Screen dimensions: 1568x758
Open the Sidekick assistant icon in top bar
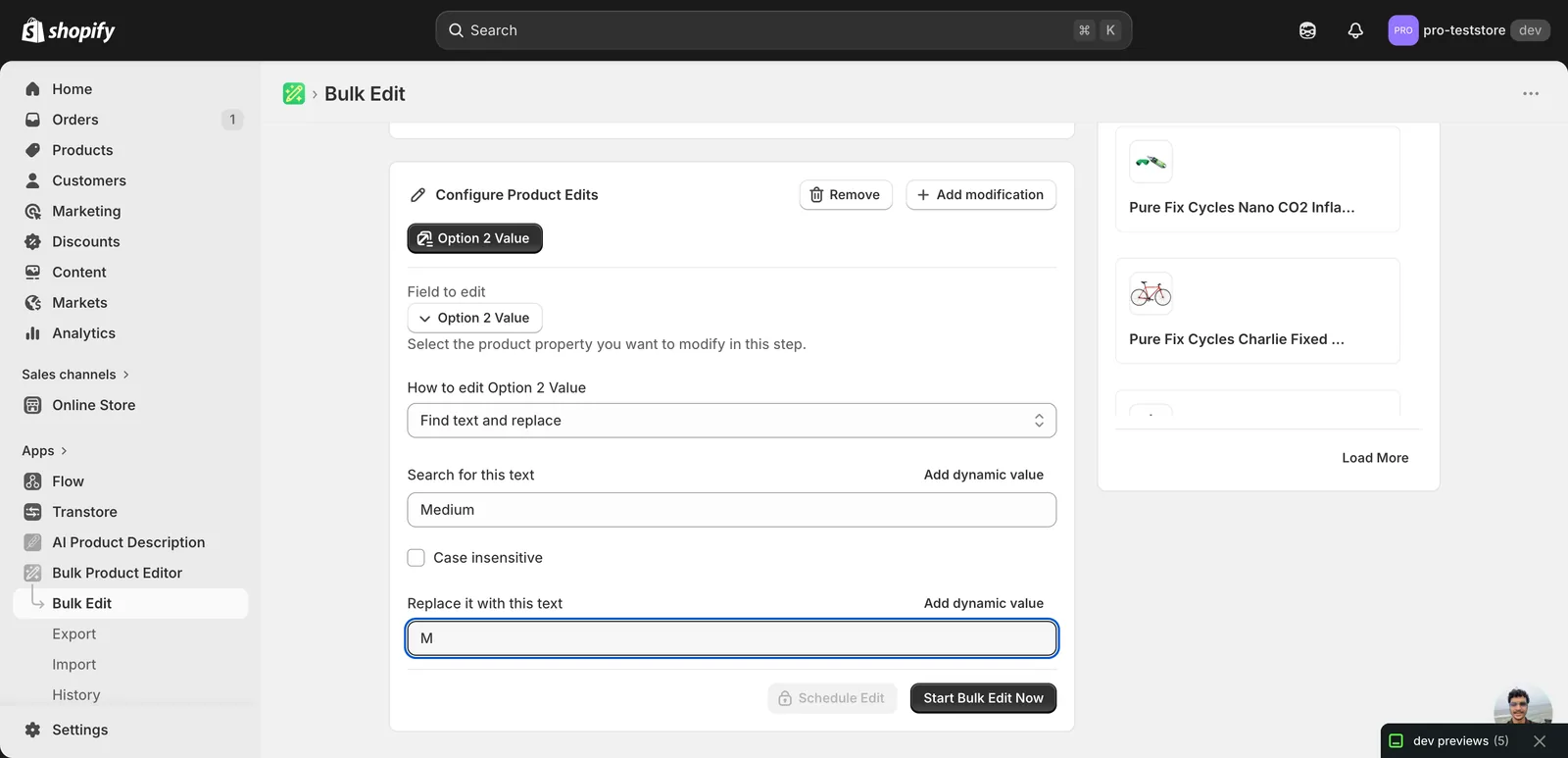[x=1307, y=30]
